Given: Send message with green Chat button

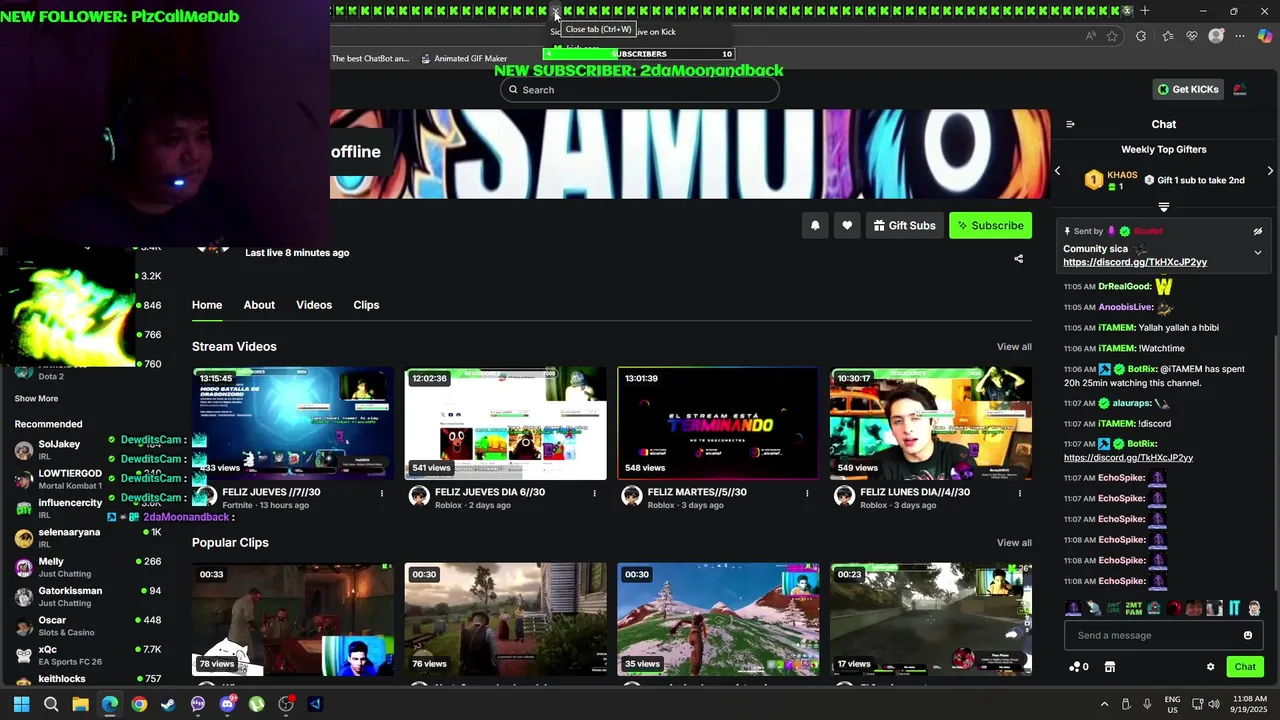Looking at the screenshot, I should pos(1245,667).
